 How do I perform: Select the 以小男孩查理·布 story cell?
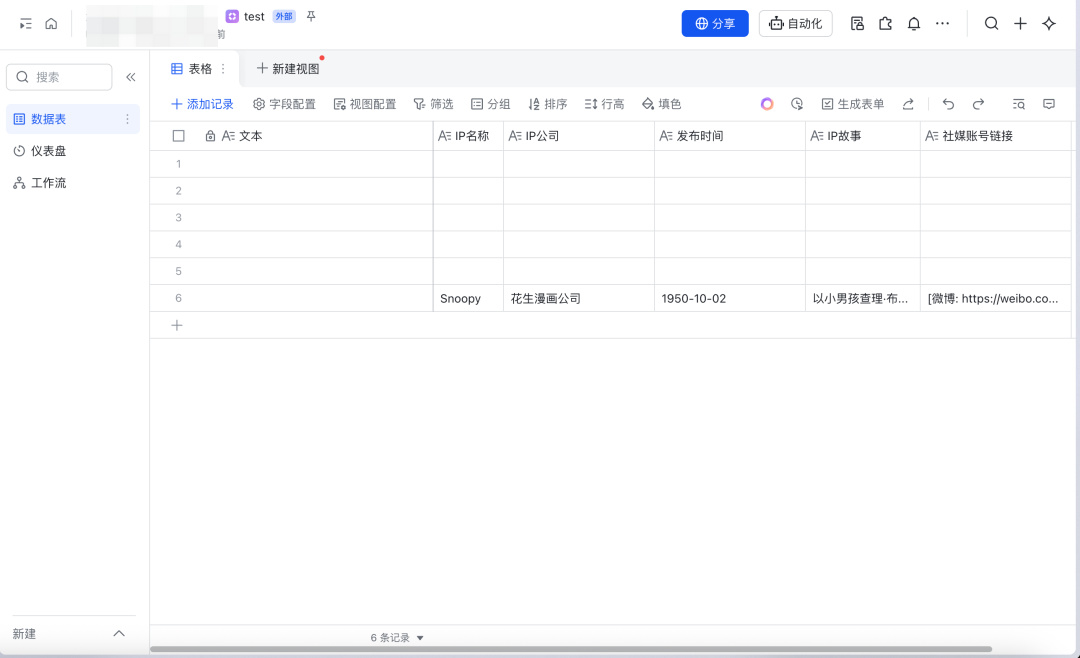click(x=862, y=298)
